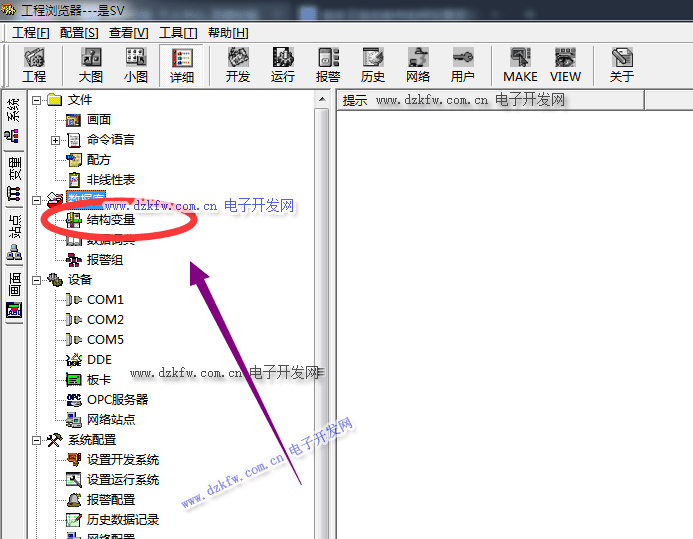Click the 运行 toolbar icon

click(283, 65)
